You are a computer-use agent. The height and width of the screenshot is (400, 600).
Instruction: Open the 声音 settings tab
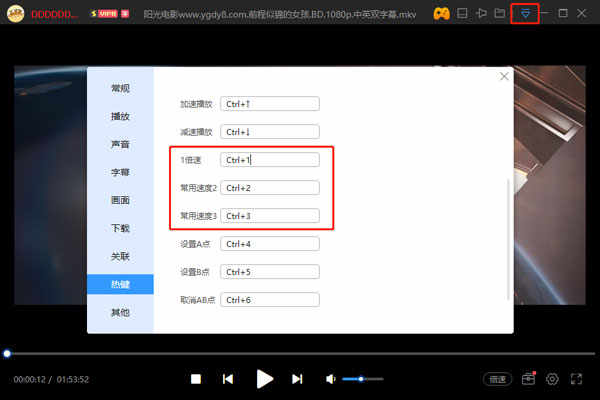[120, 144]
